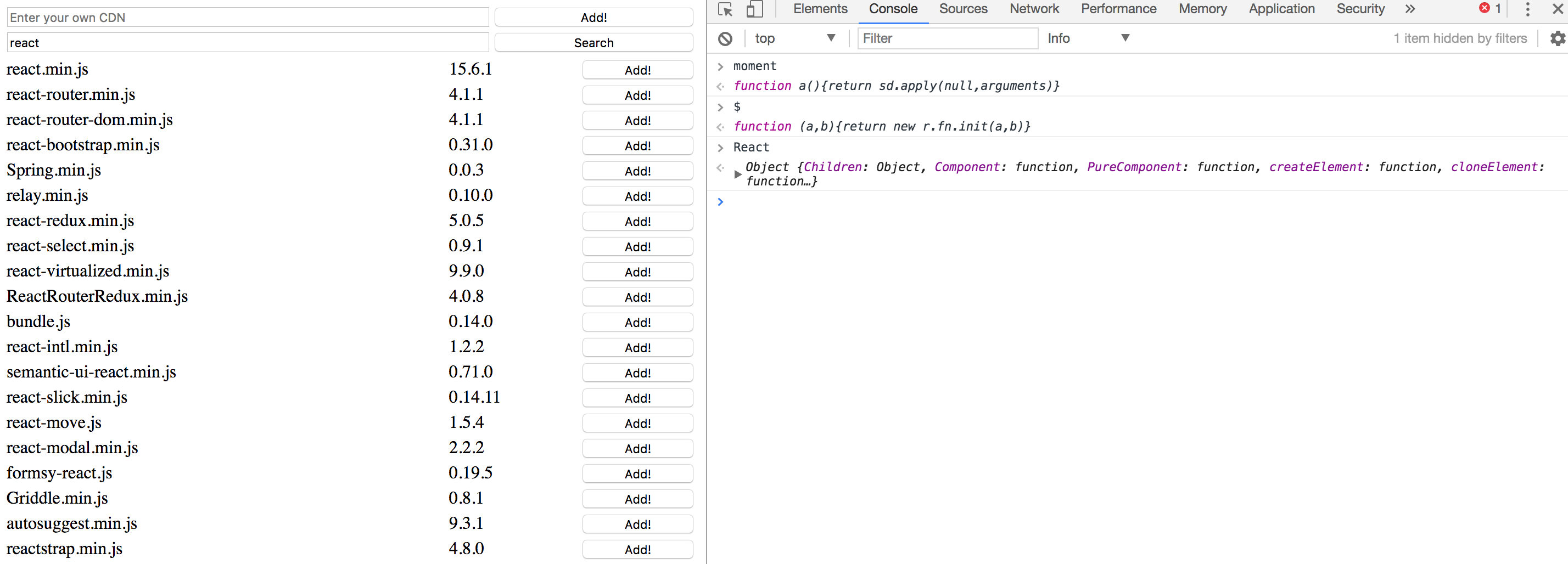The width and height of the screenshot is (1568, 564).
Task: Open console settings gear icon
Action: (1557, 38)
